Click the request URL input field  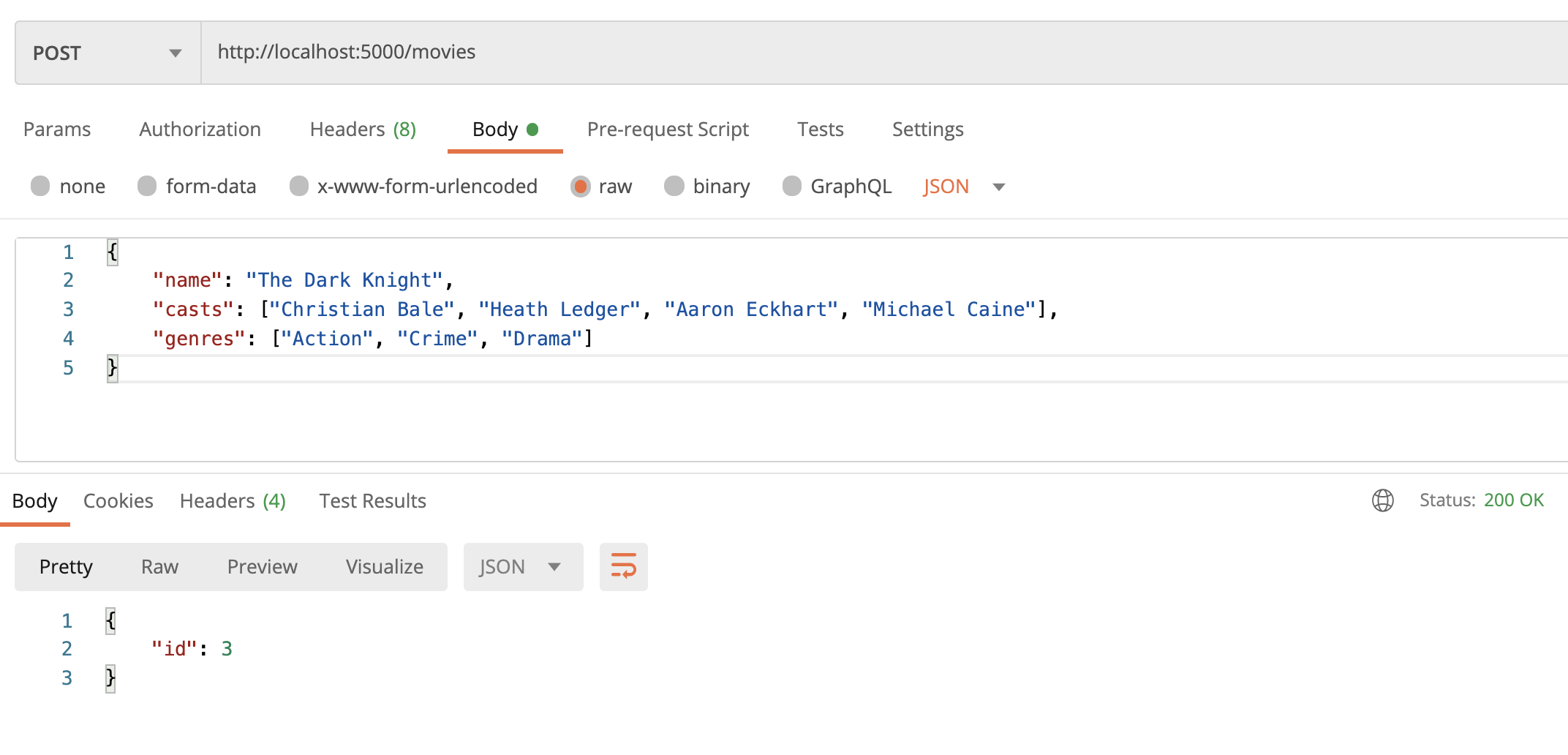(x=878, y=52)
